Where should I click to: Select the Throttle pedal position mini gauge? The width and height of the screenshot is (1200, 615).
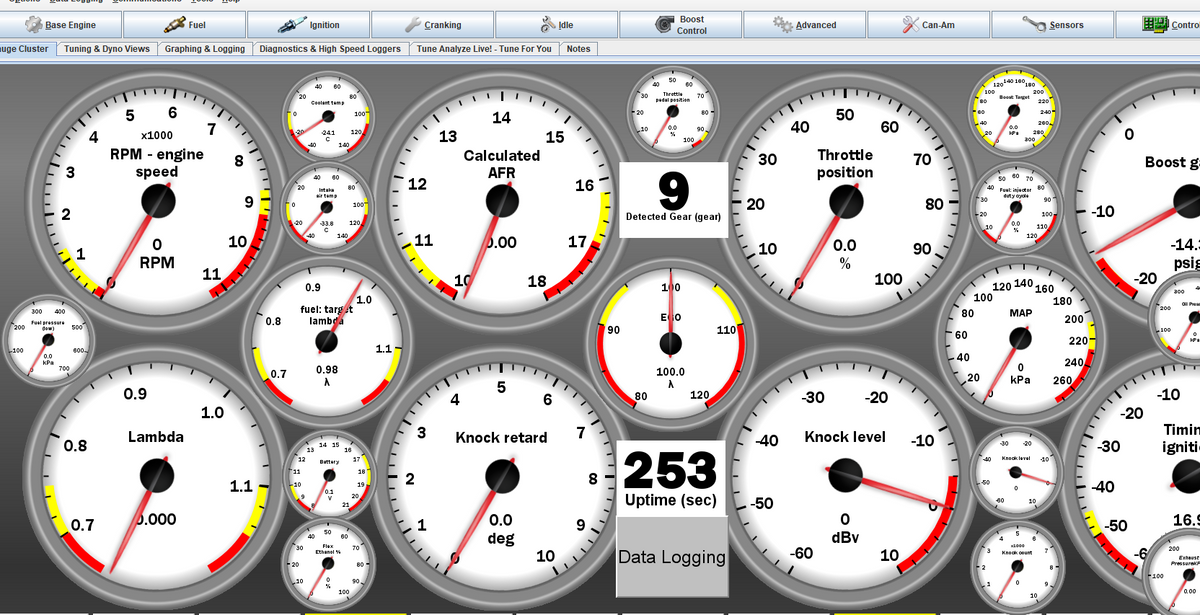point(672,111)
